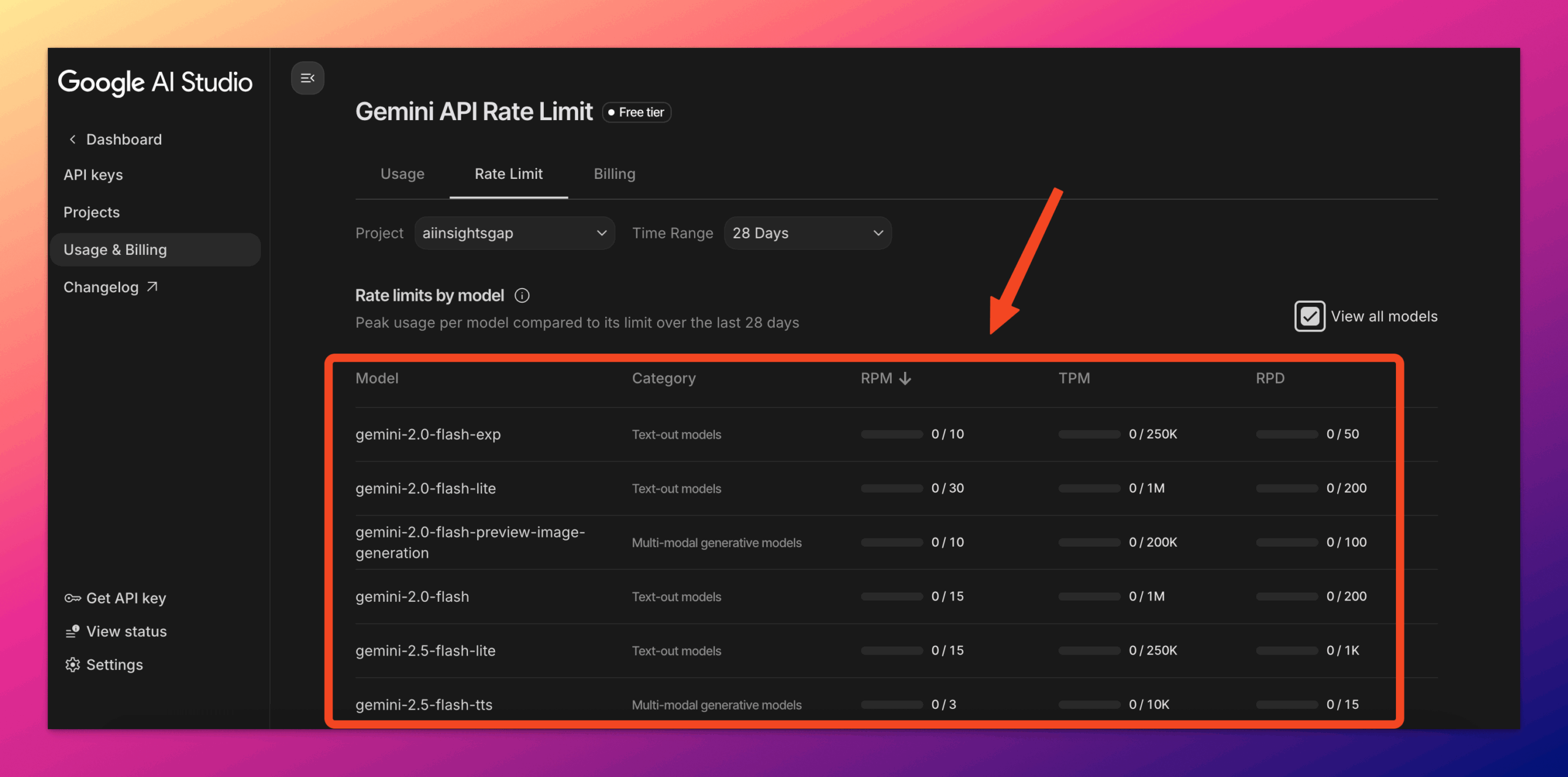The width and height of the screenshot is (1568, 777).
Task: Open Settings via the gear icon
Action: 72,664
